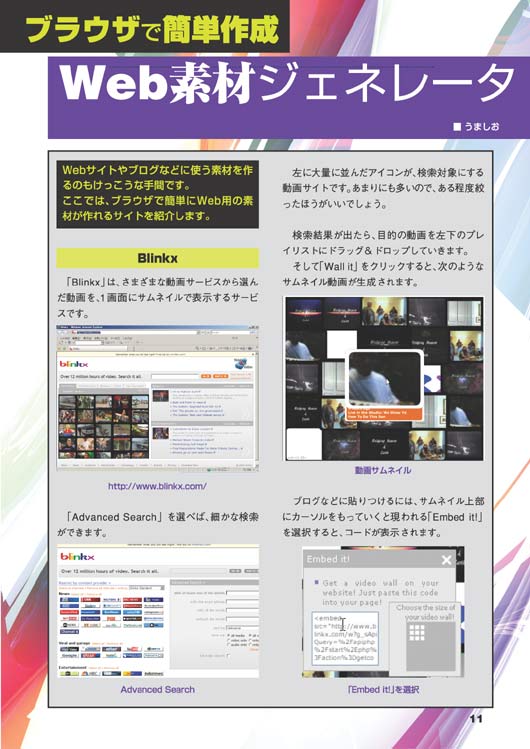Click the blinkx logo in Advanced Search screenshot
The image size is (530, 749).
77,556
